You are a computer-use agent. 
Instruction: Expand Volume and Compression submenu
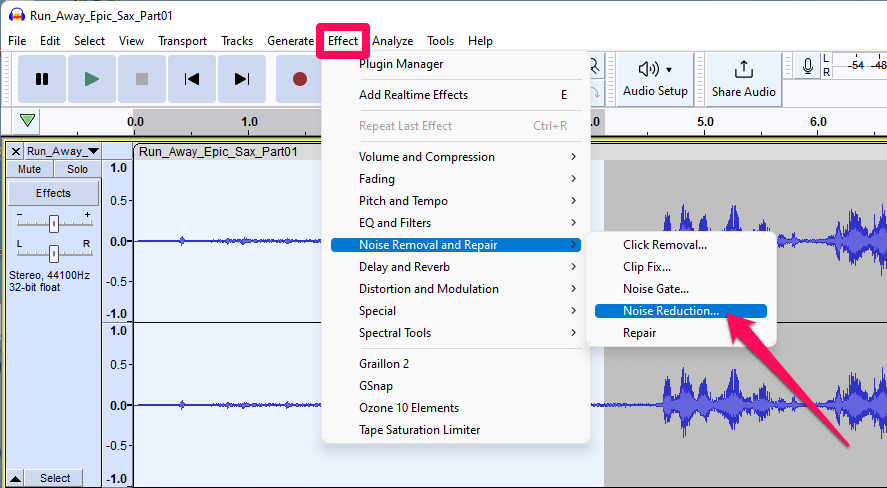coord(456,157)
